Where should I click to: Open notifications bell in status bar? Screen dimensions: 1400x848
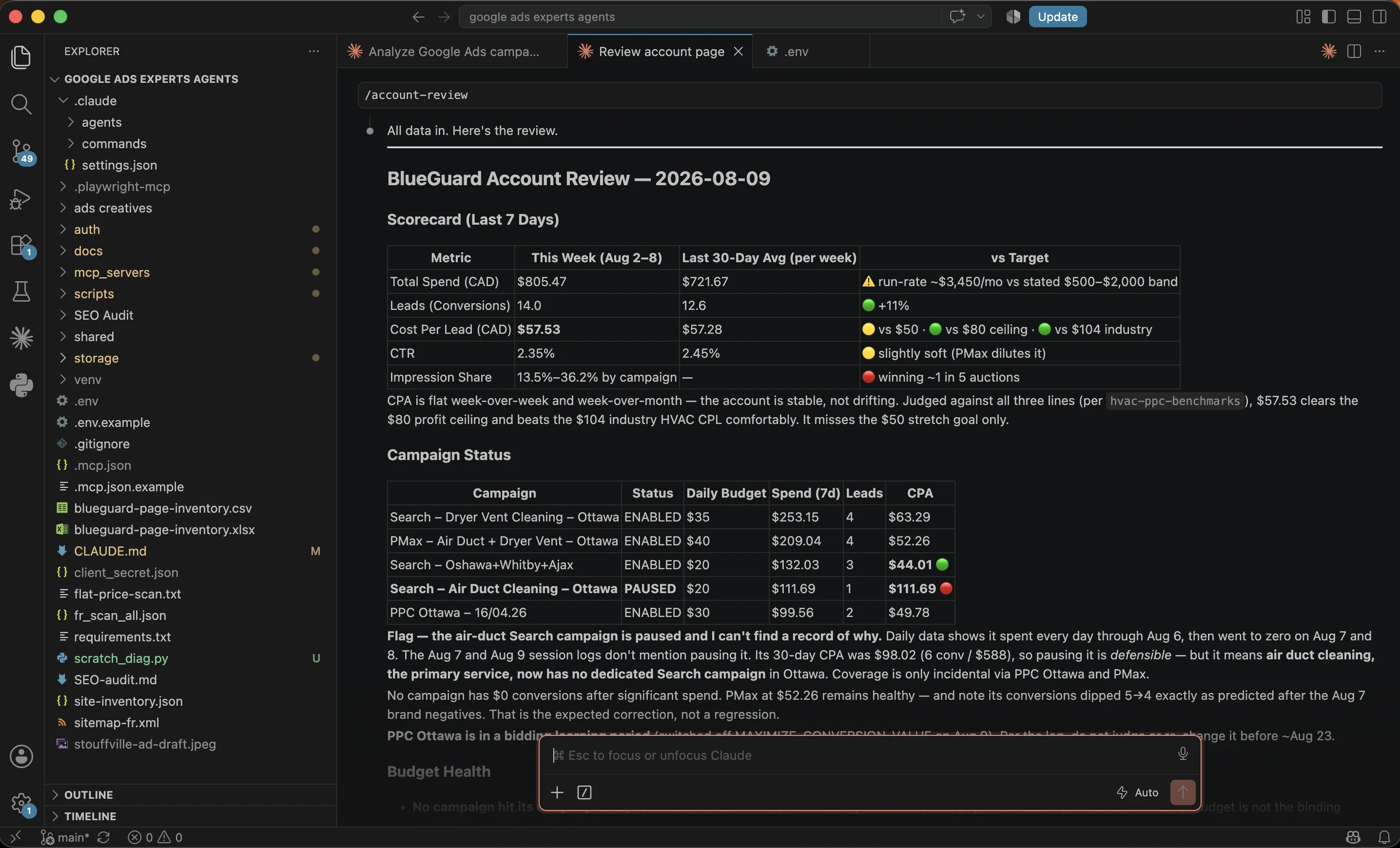click(x=1384, y=837)
